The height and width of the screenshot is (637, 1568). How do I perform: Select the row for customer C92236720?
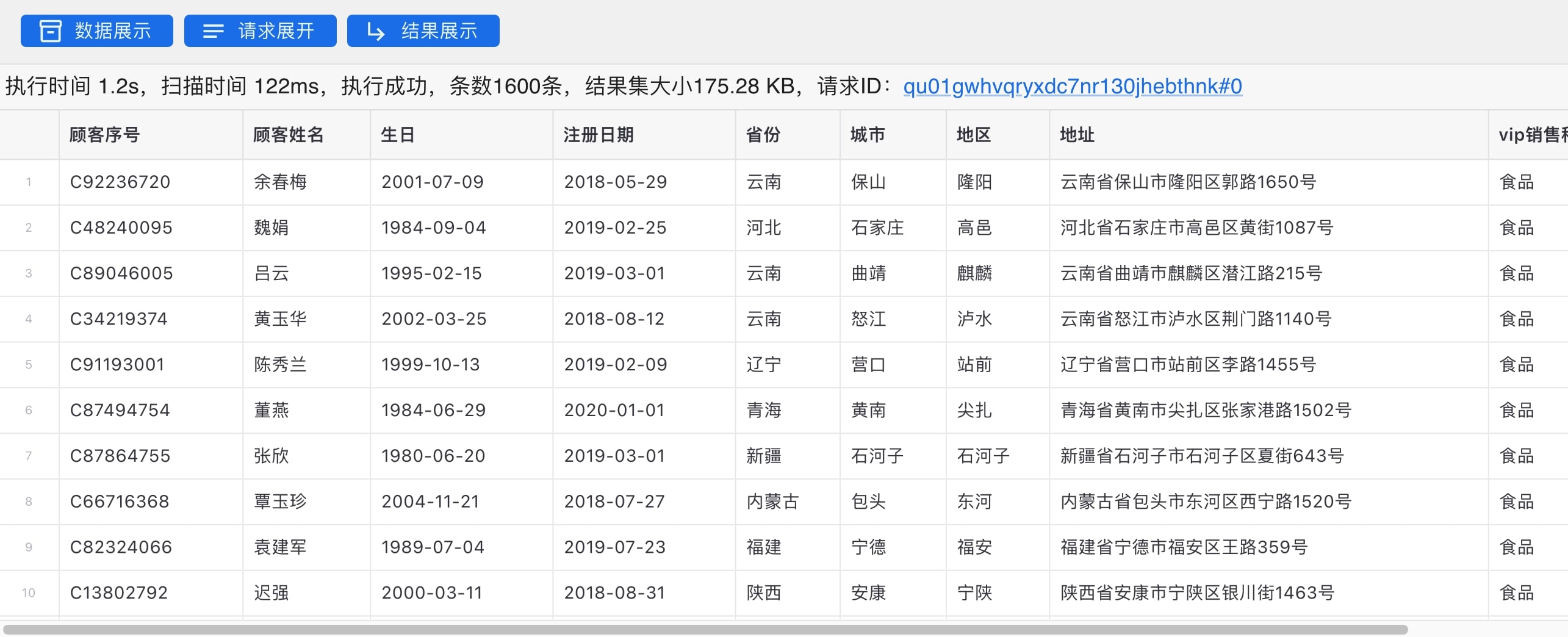click(x=120, y=182)
